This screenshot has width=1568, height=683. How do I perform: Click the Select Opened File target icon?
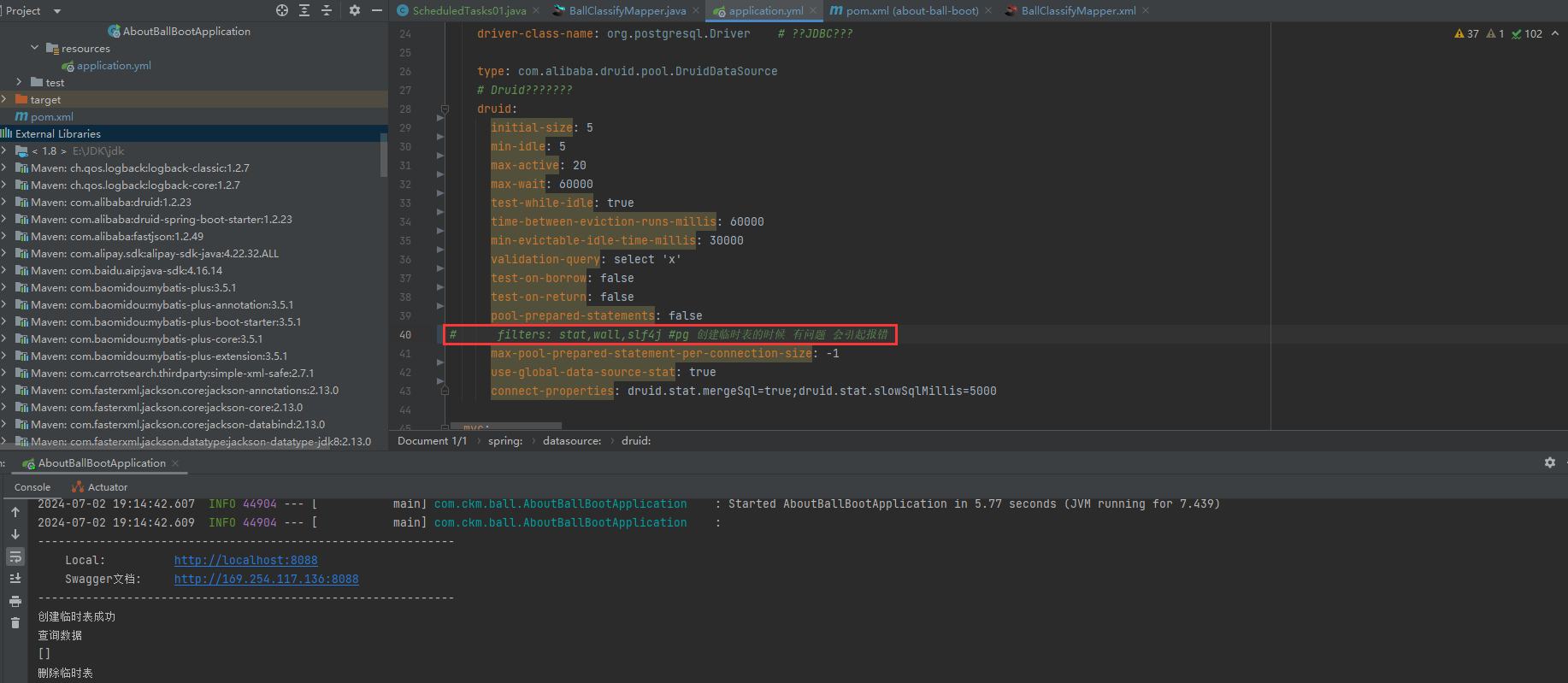coord(282,10)
